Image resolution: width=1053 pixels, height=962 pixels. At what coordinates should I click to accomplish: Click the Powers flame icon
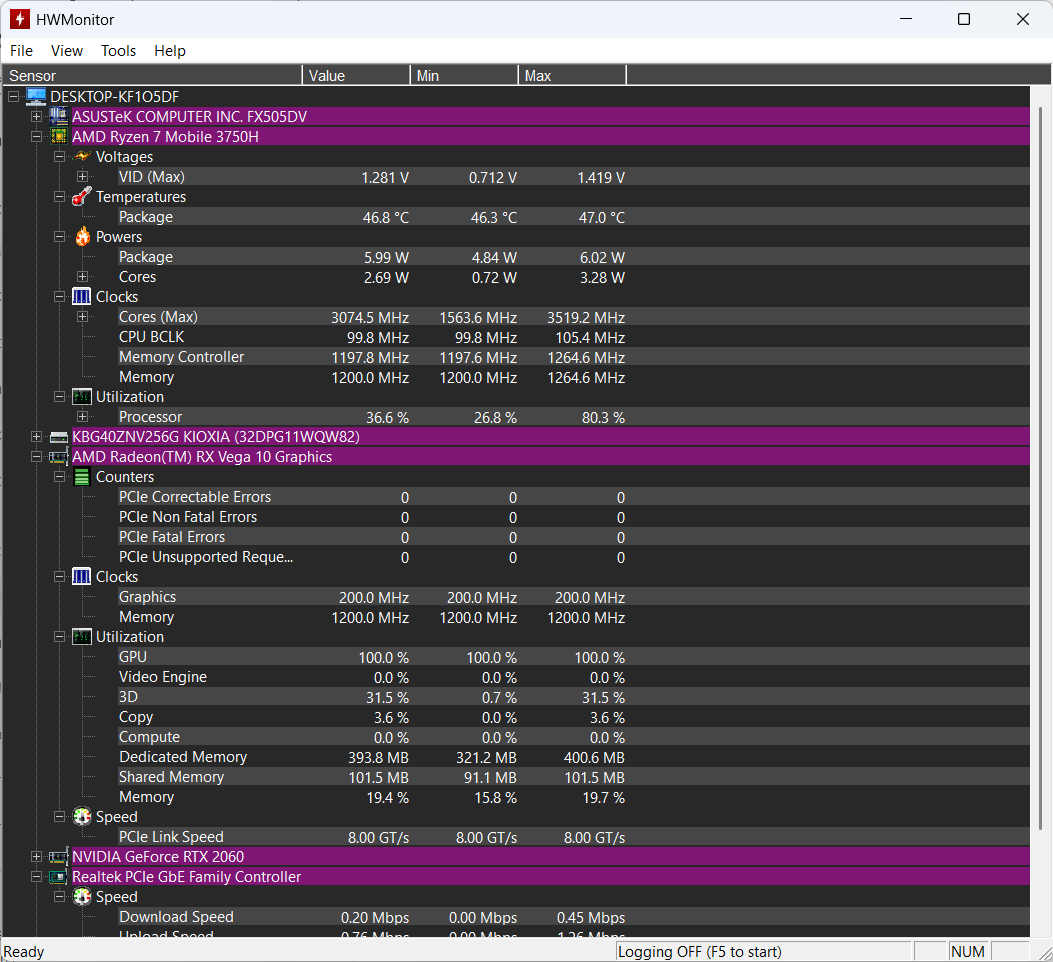pos(82,236)
